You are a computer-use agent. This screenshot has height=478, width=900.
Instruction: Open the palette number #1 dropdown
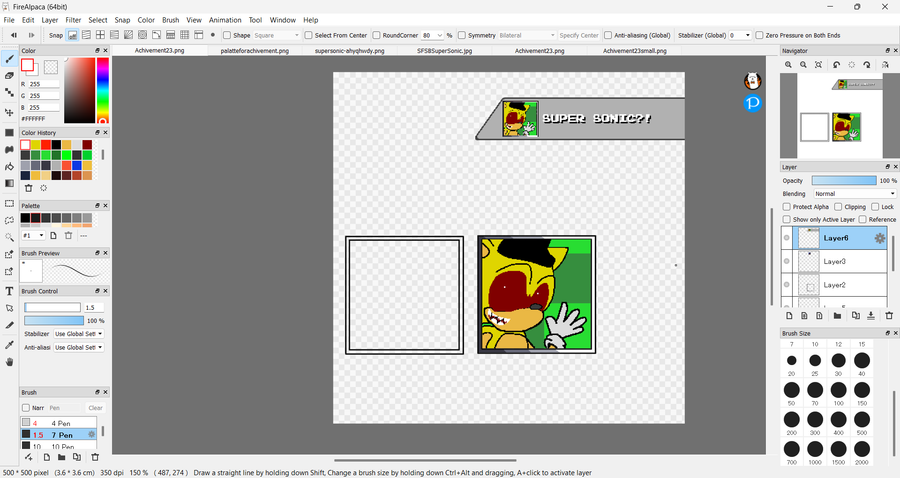click(x=33, y=236)
